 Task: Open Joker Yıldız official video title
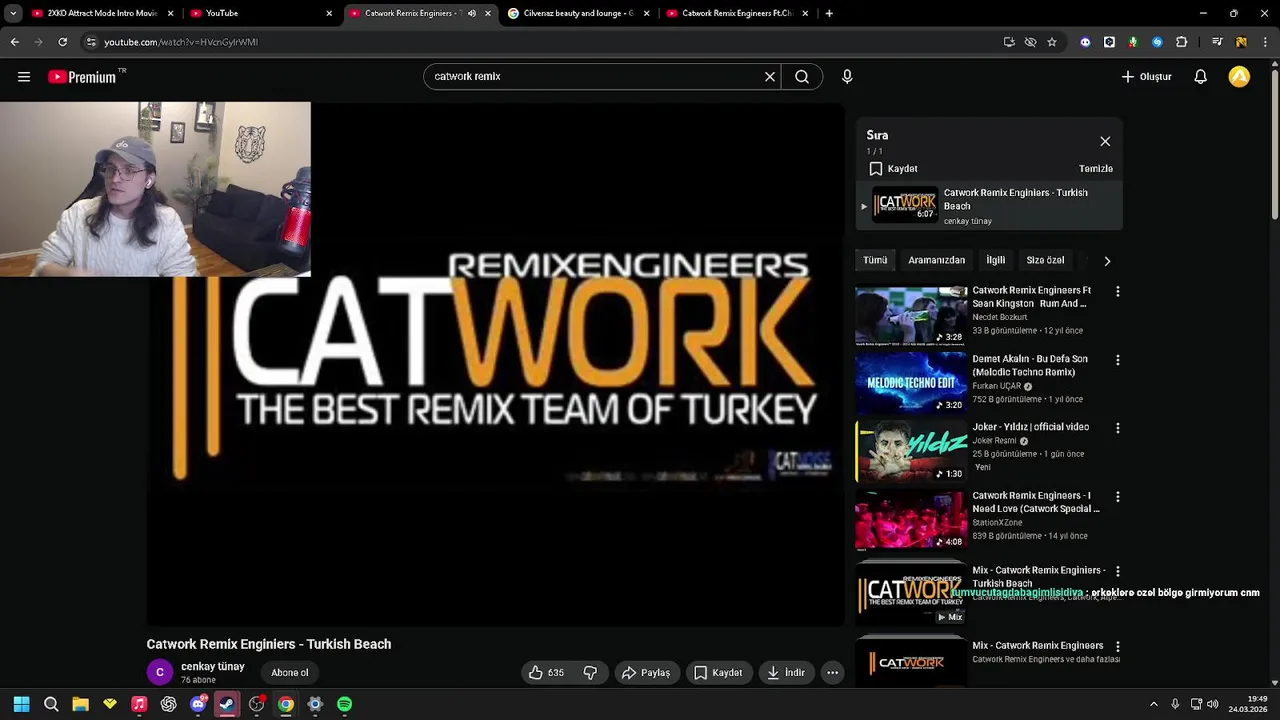pos(1030,427)
